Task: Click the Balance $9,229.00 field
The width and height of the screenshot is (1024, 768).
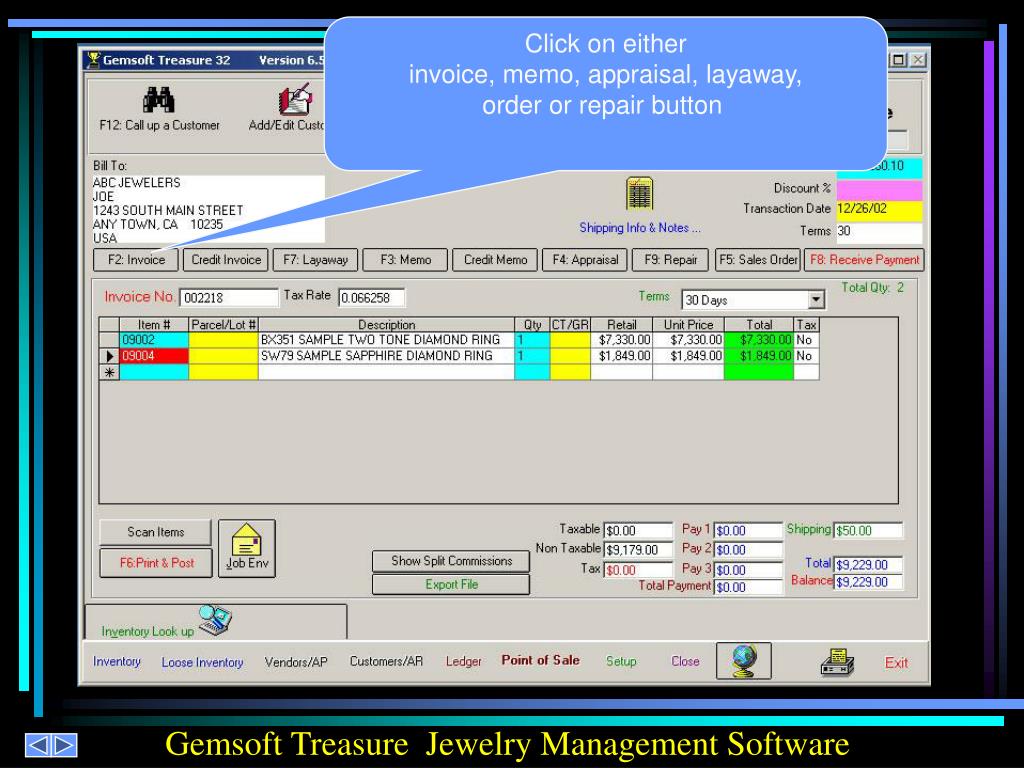Action: [868, 582]
